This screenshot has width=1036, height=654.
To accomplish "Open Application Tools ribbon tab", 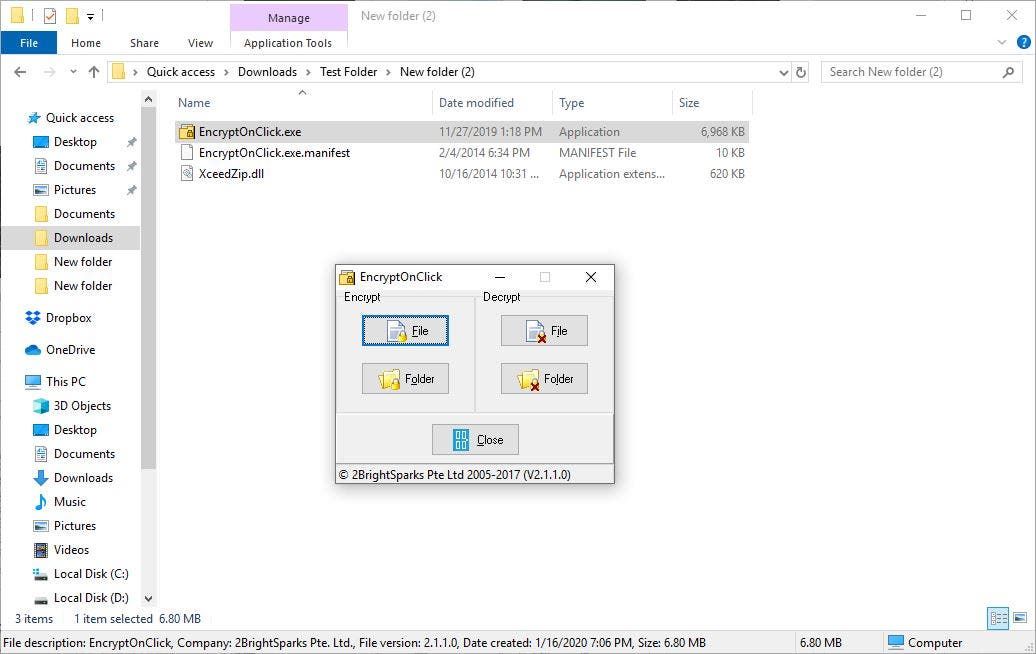I will (x=288, y=43).
